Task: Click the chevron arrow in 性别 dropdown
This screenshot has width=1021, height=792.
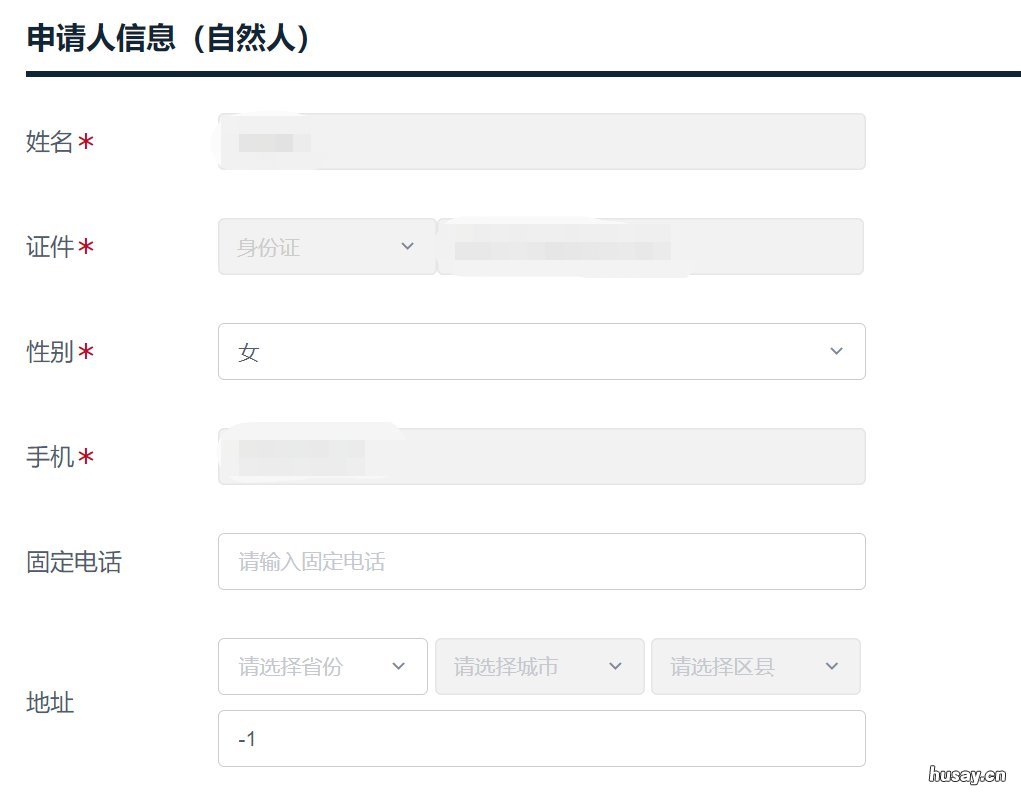Action: [x=837, y=352]
